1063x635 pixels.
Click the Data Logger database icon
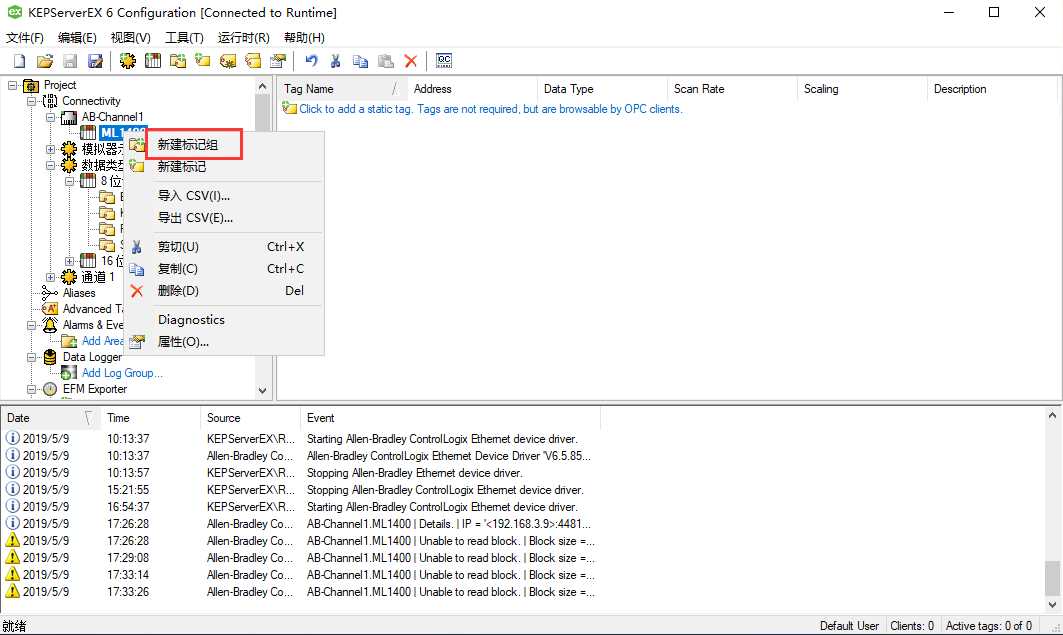(50, 357)
